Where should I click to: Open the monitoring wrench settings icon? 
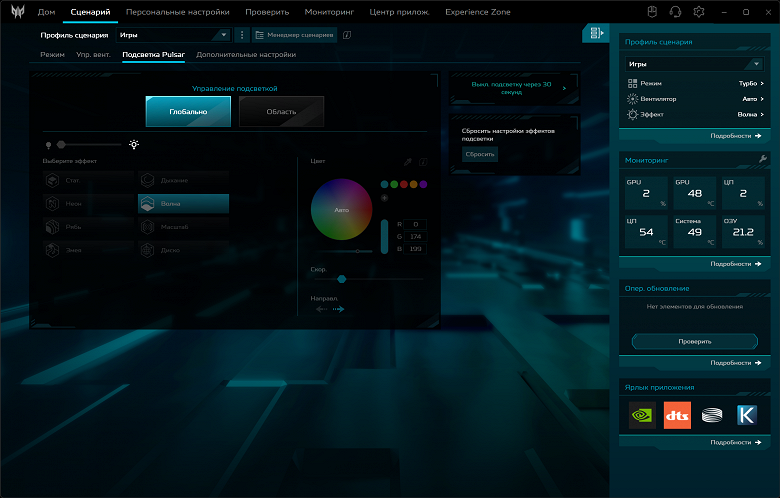point(763,160)
